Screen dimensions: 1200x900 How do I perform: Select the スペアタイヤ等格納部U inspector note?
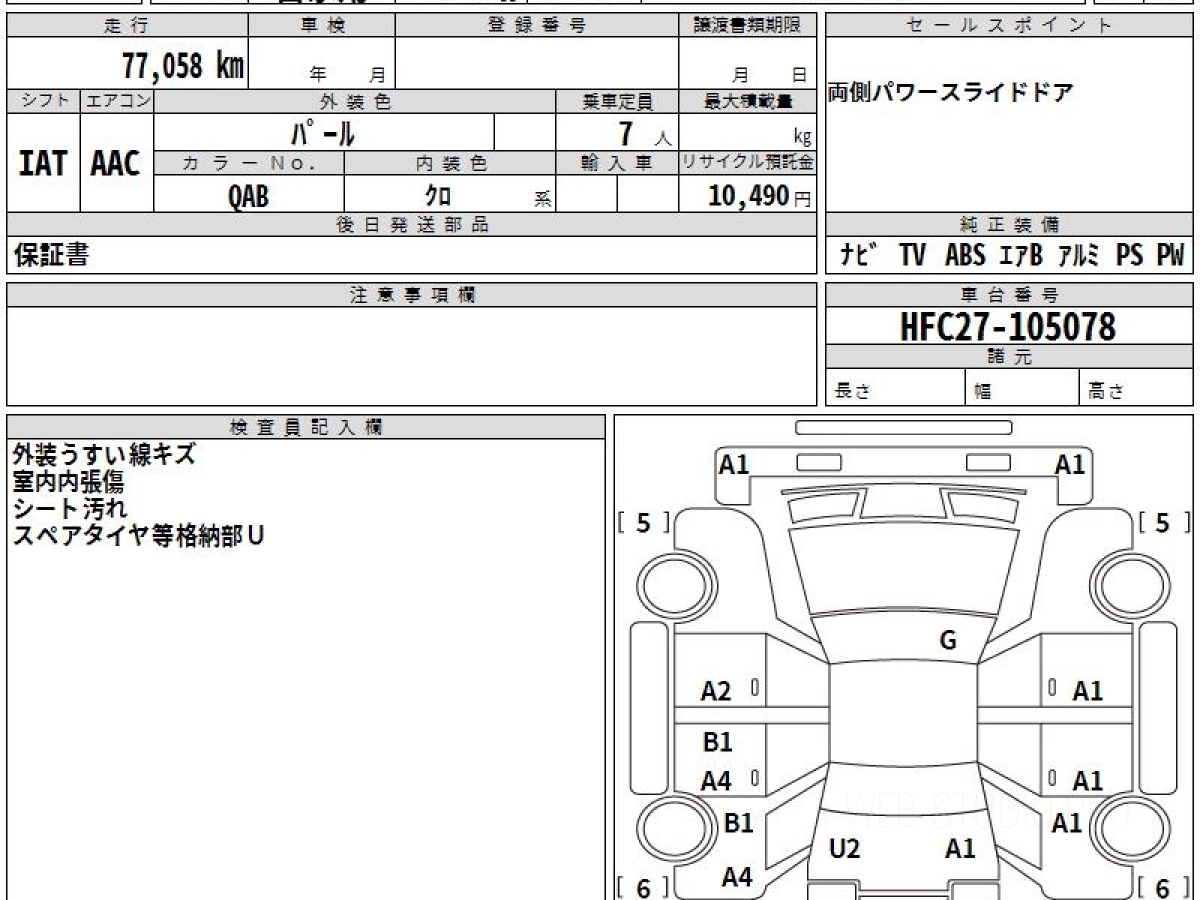point(138,535)
